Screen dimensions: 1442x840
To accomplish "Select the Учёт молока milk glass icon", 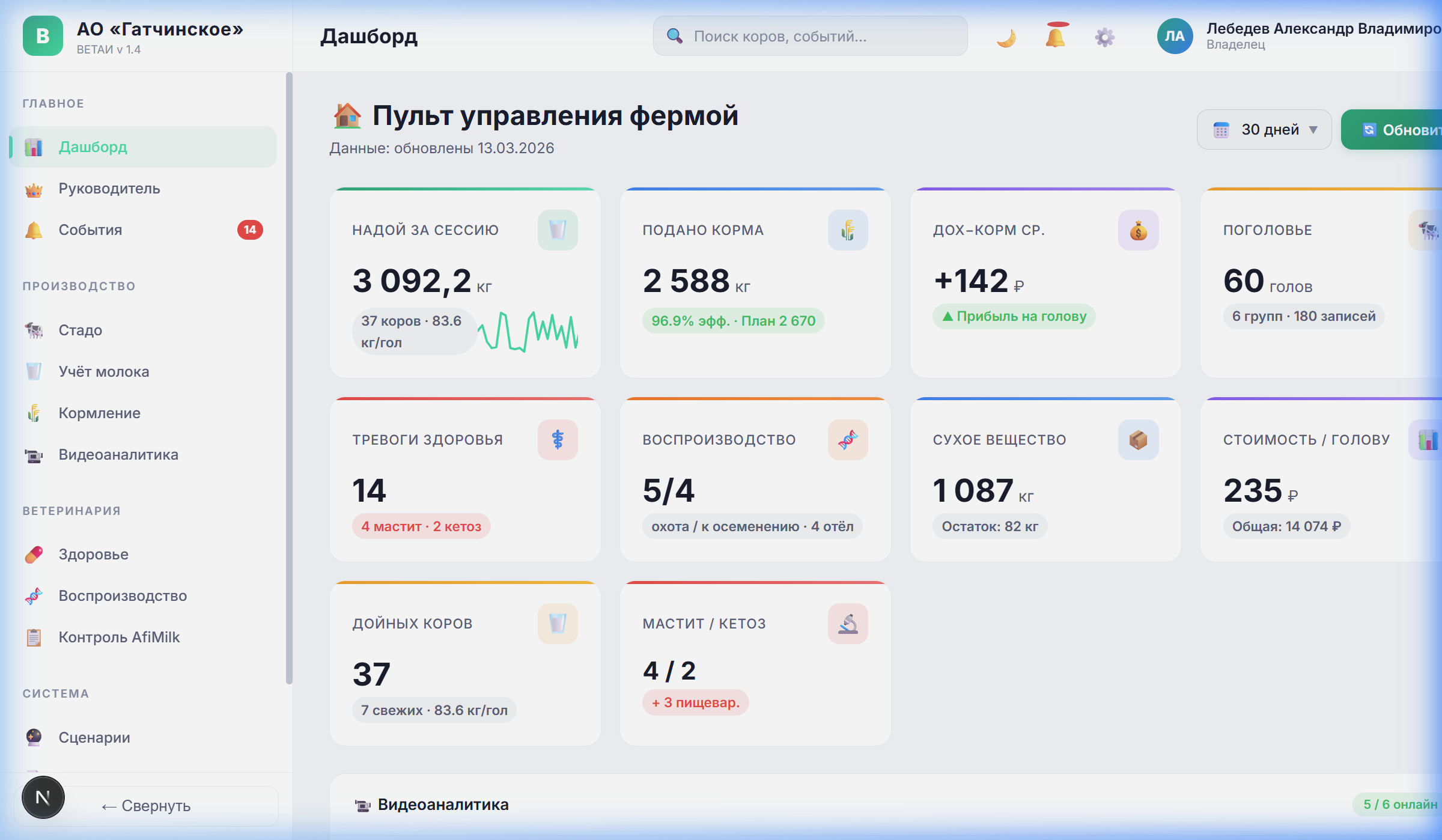I will 34,371.
